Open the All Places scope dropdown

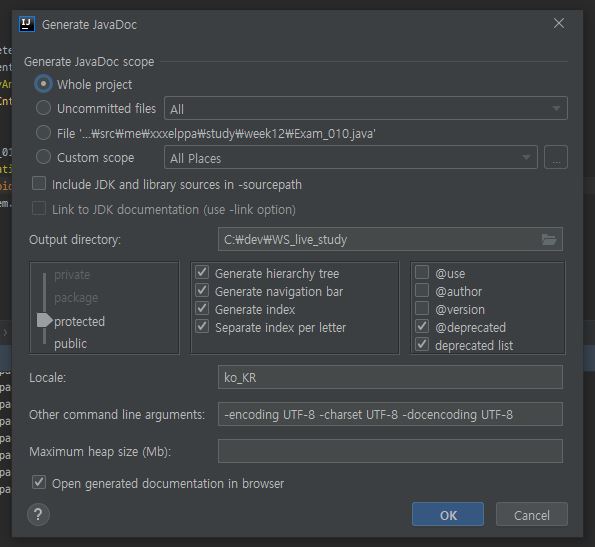pos(351,157)
